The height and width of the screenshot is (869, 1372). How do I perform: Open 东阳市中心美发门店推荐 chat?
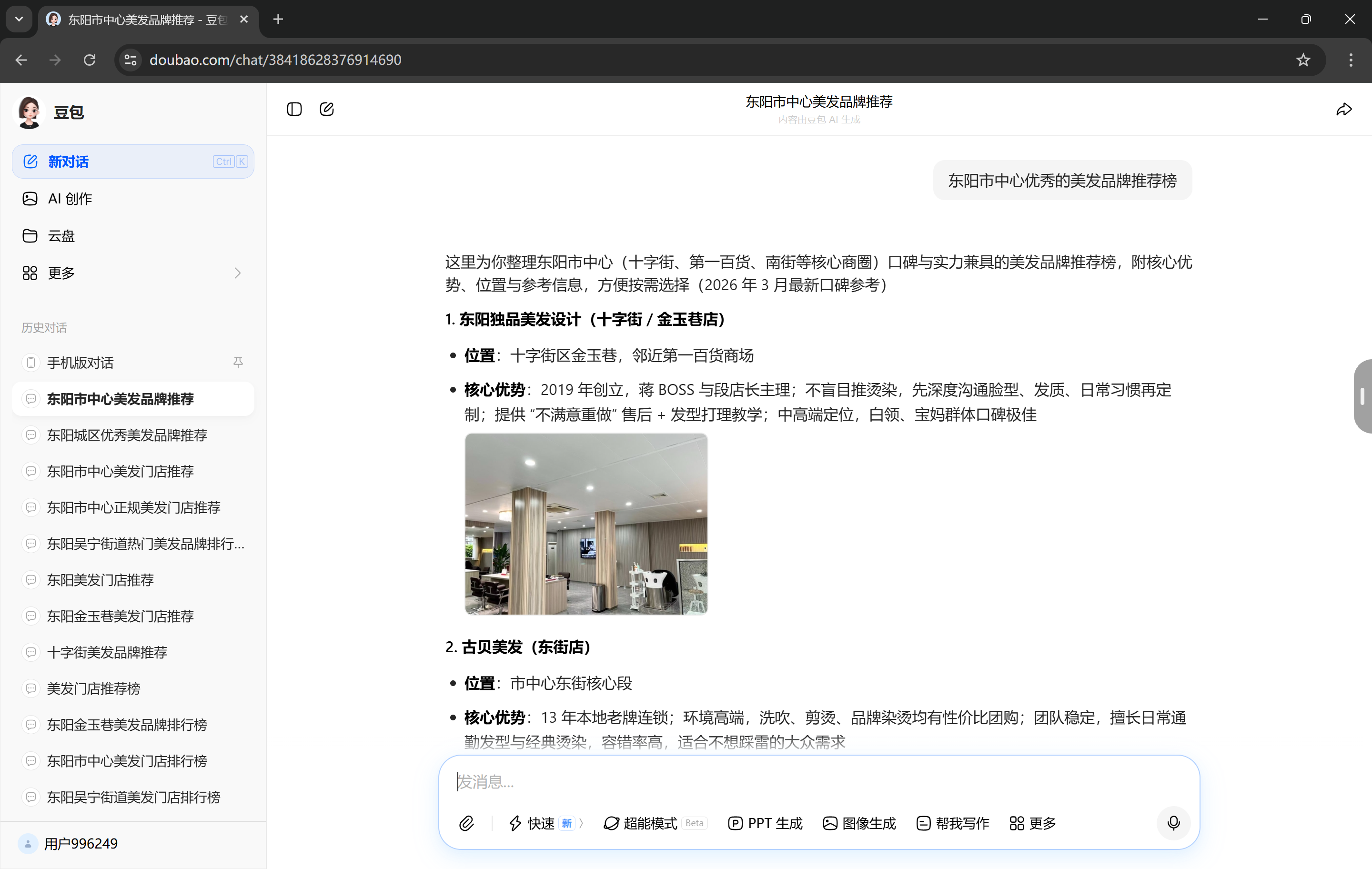(133, 471)
